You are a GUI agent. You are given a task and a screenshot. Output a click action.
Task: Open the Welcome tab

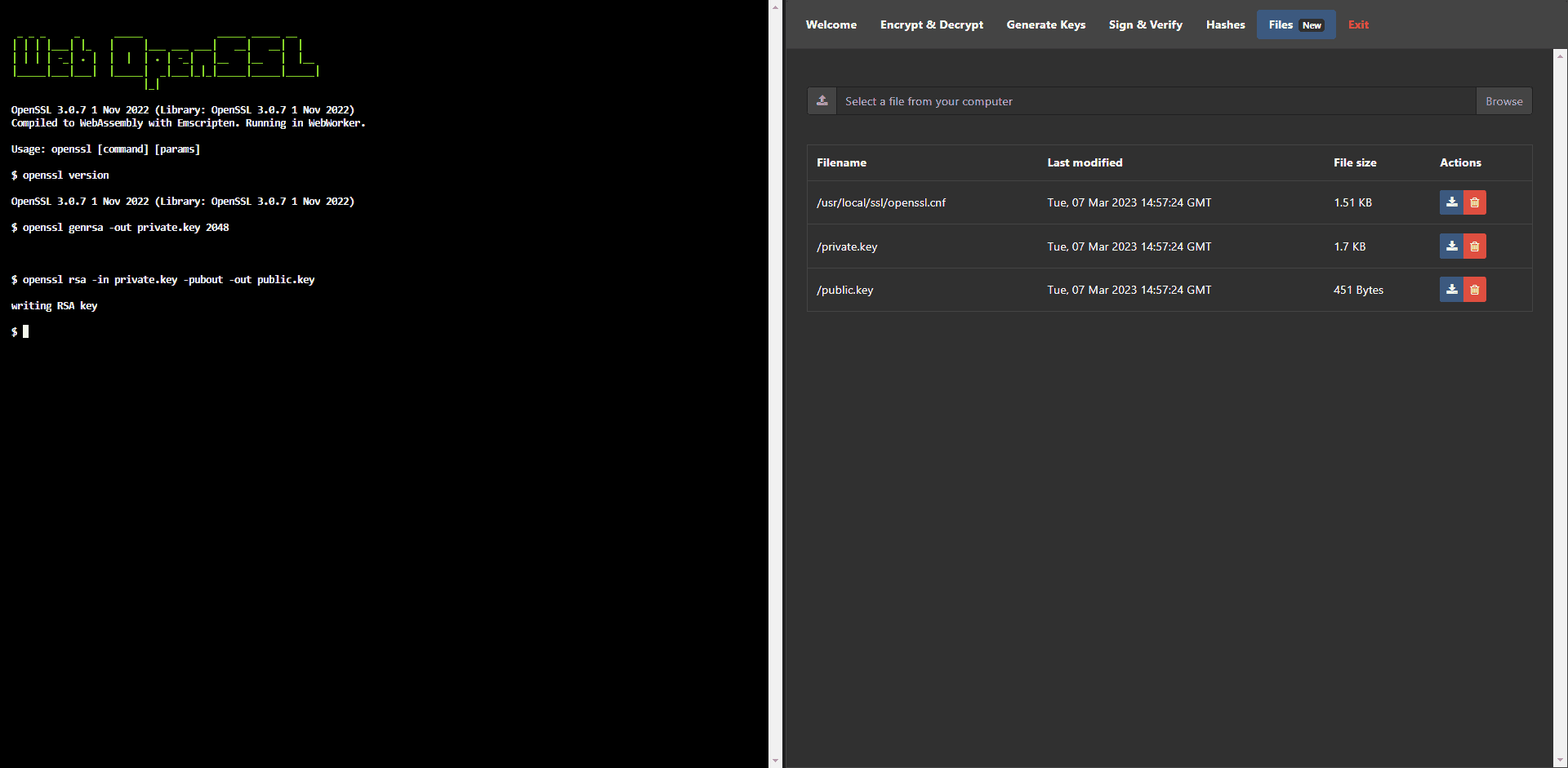coord(831,24)
